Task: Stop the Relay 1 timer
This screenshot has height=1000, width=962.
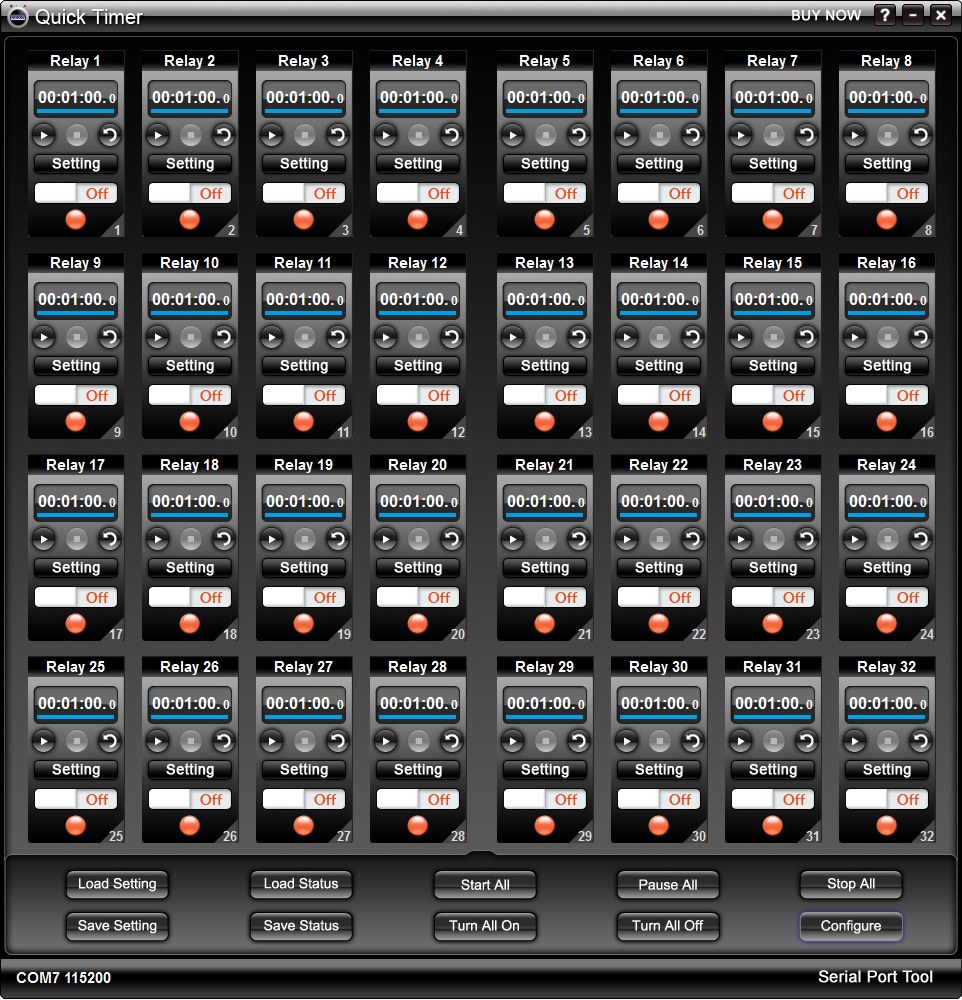Action: tap(77, 135)
